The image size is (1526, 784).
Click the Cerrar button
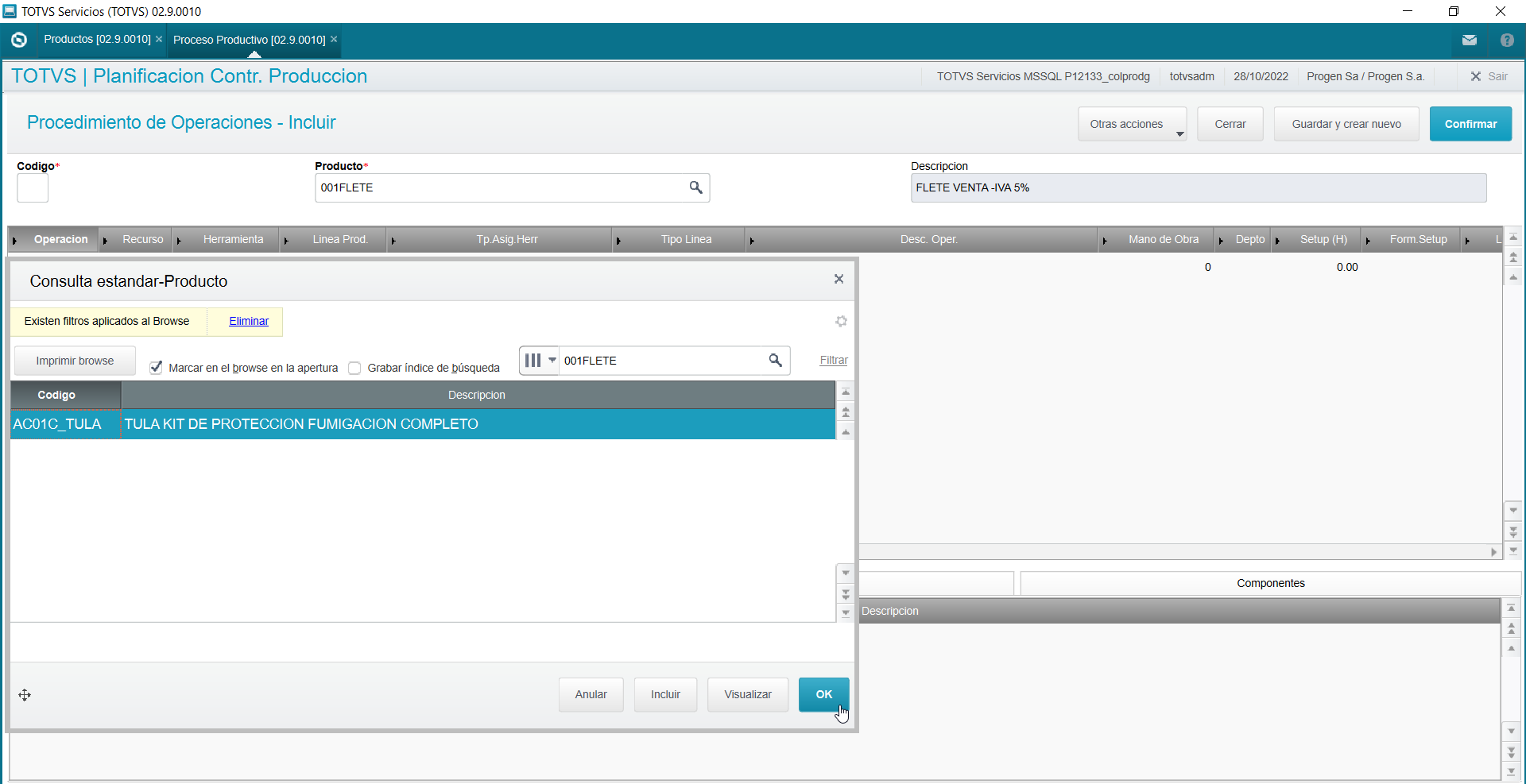pos(1230,124)
